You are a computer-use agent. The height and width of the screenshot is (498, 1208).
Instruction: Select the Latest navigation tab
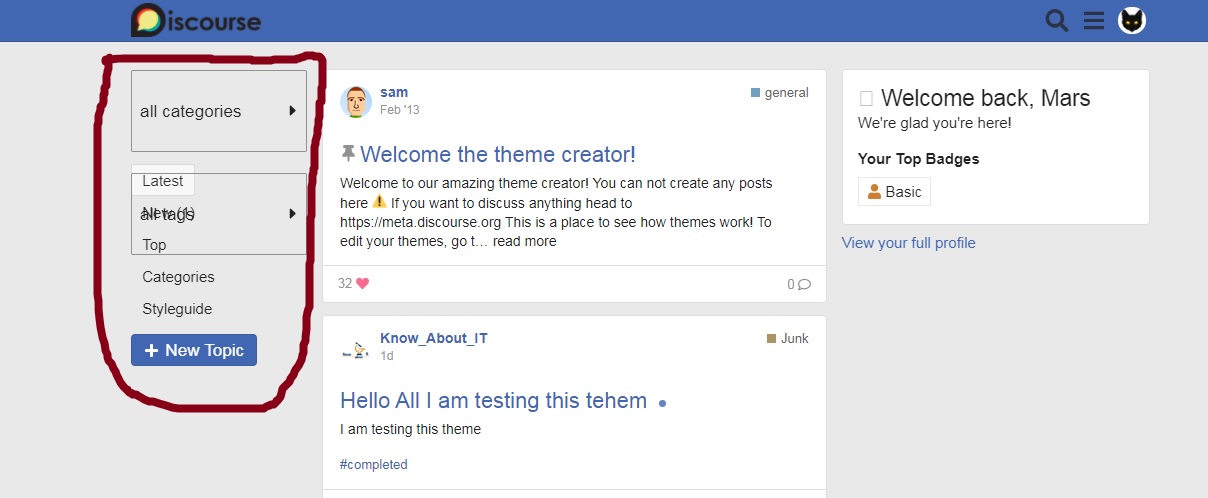click(x=163, y=181)
